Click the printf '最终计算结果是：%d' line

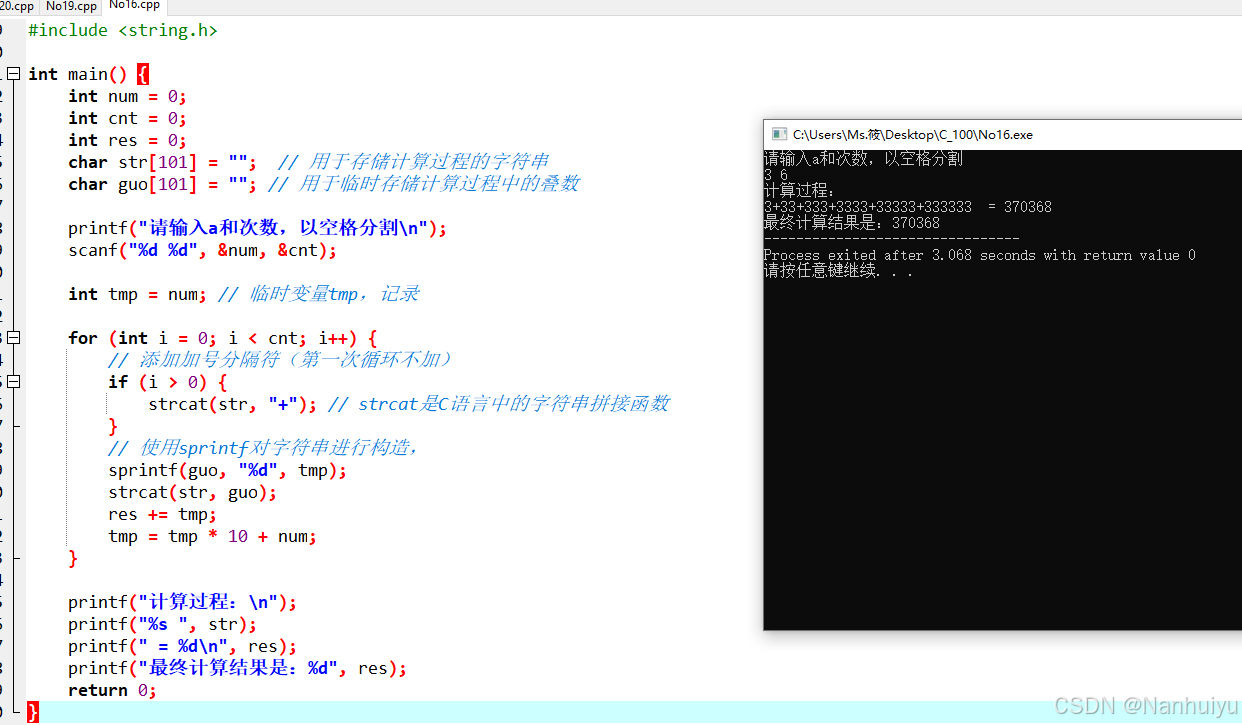coord(238,668)
